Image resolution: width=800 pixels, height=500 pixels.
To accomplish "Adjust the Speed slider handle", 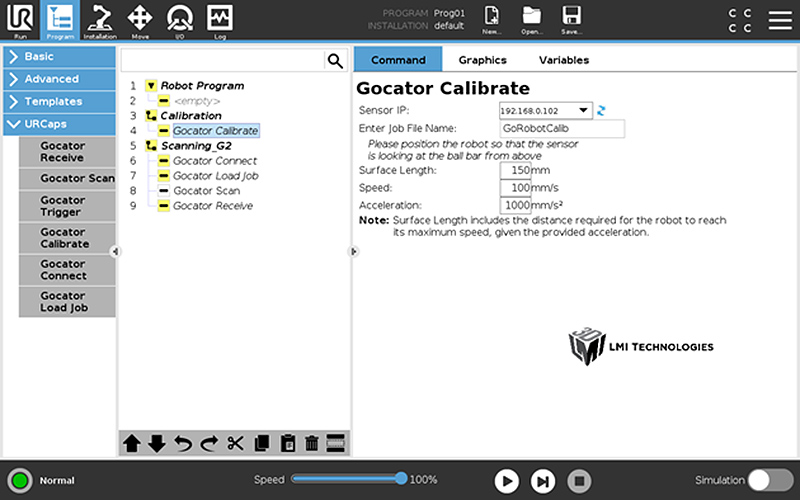I will pos(402,479).
